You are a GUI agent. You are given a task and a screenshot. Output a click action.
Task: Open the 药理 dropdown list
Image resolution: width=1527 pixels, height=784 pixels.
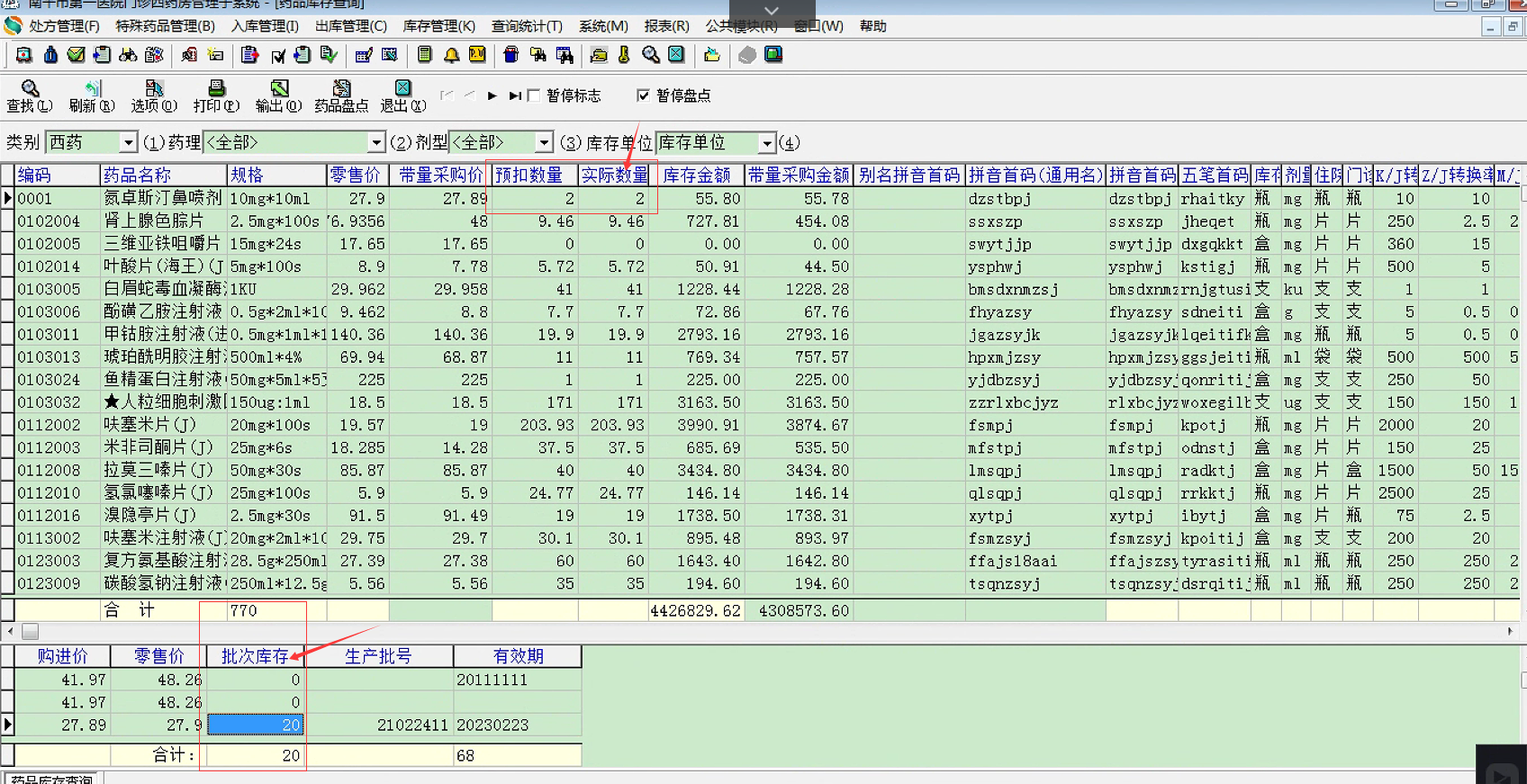(x=376, y=143)
